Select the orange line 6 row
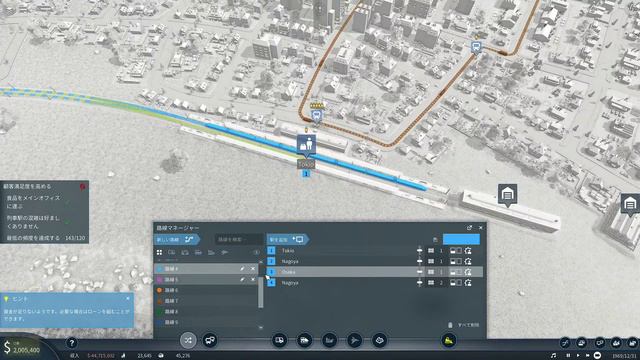The height and width of the screenshot is (360, 640). [x=206, y=290]
